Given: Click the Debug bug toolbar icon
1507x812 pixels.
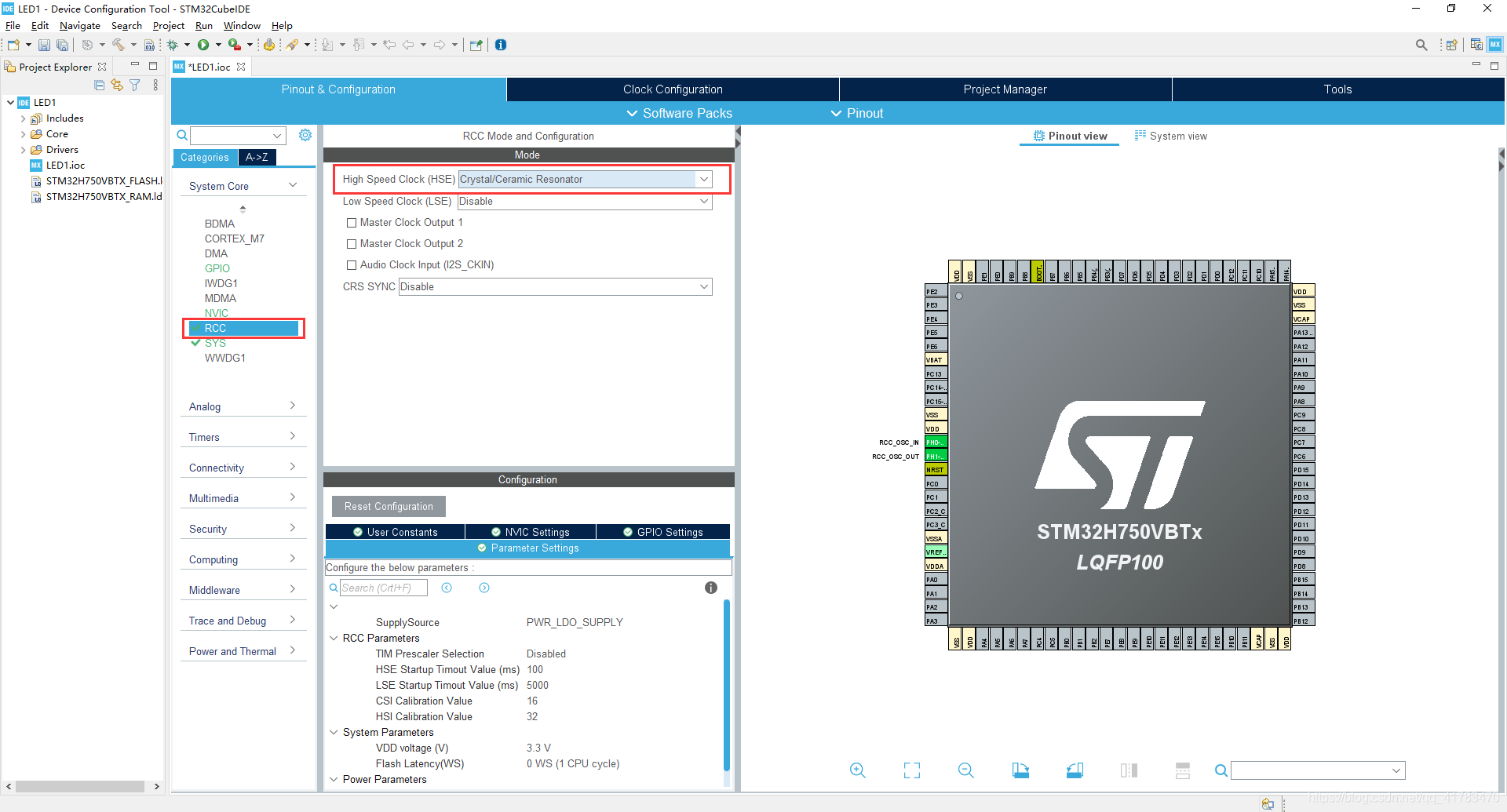Looking at the screenshot, I should 172,45.
